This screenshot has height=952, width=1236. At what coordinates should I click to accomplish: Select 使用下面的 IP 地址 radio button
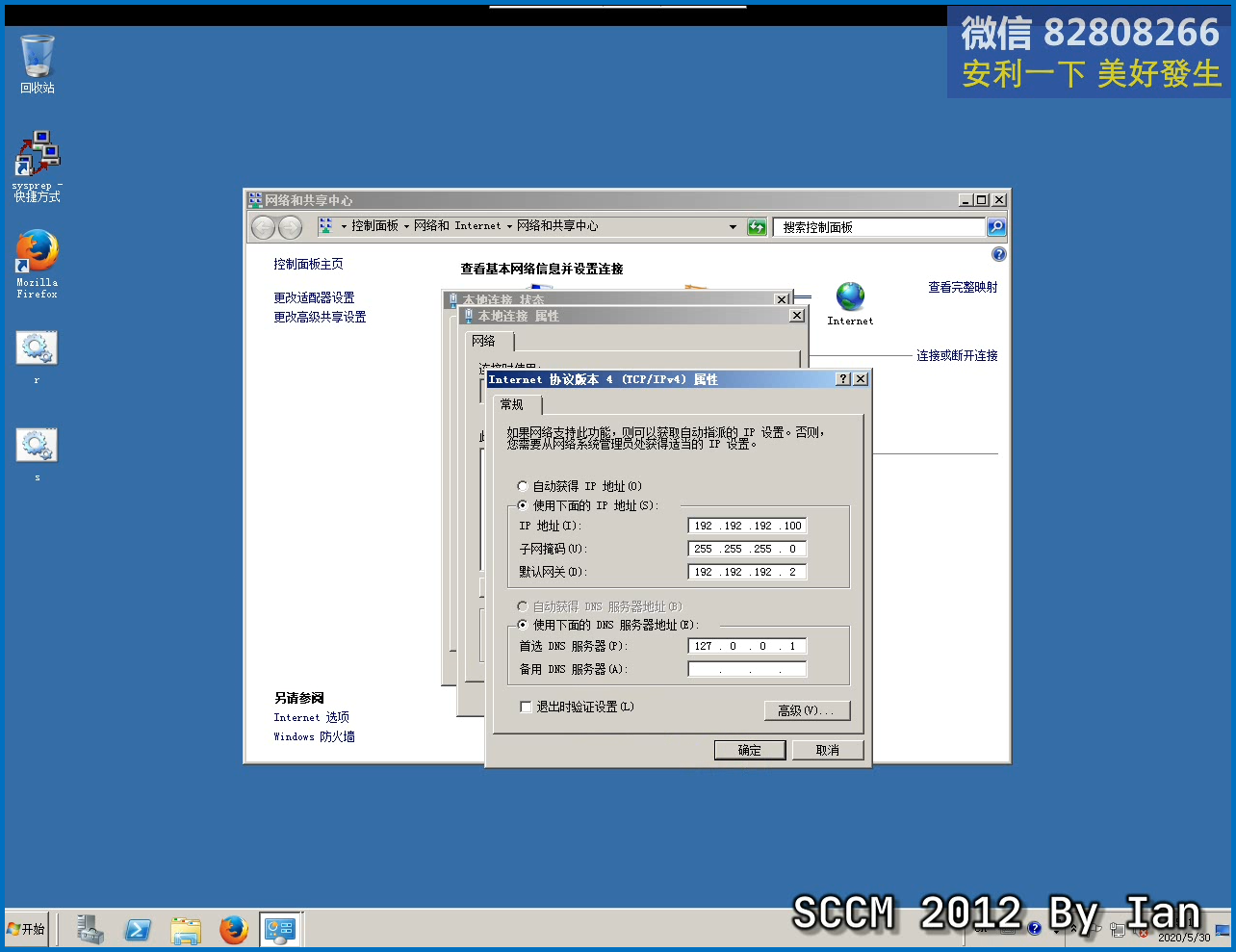tap(523, 505)
